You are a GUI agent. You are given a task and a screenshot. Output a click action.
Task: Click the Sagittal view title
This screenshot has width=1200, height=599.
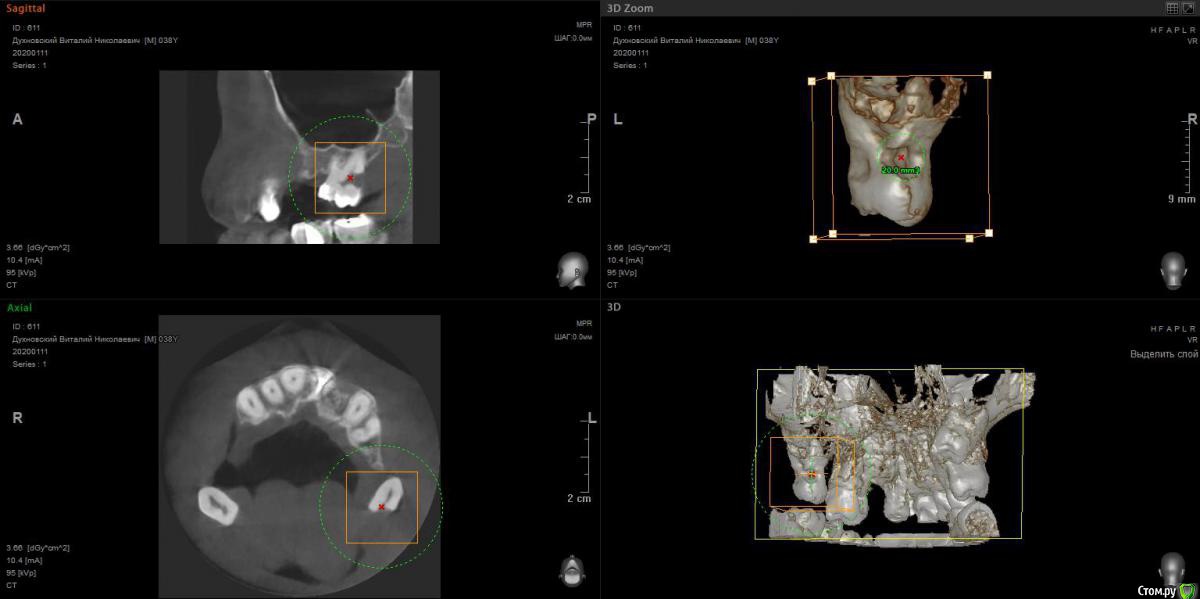tap(25, 8)
